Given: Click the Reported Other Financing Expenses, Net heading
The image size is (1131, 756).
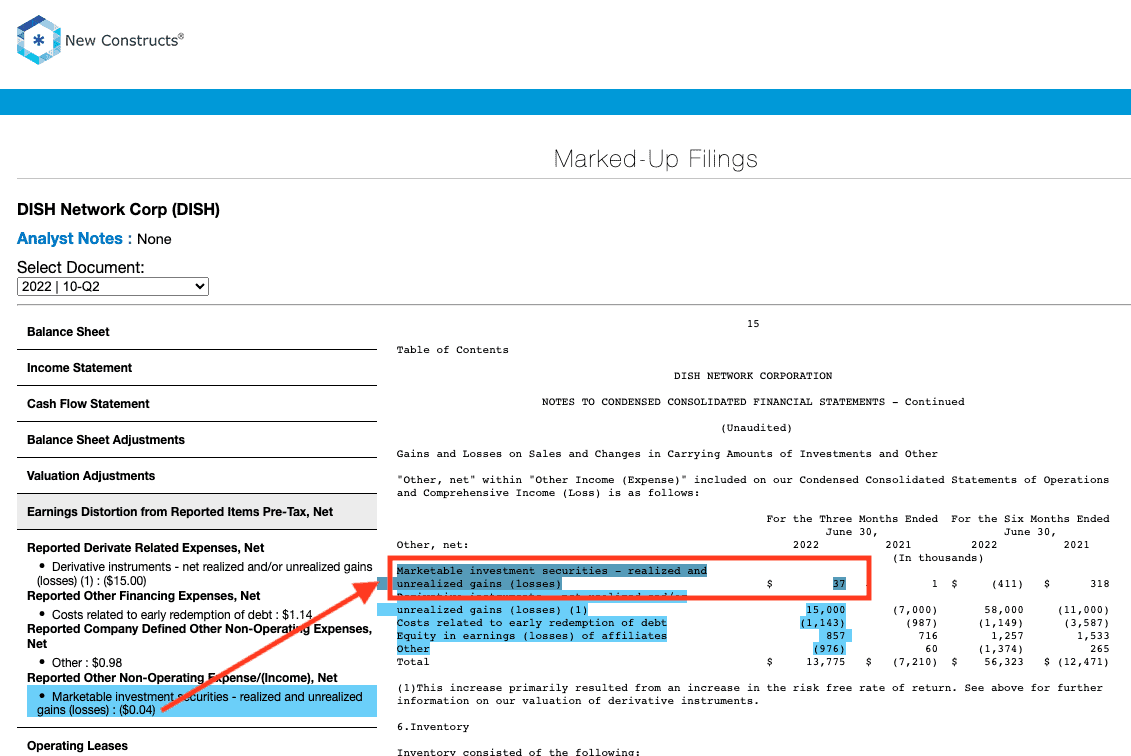Looking at the screenshot, I should click(x=144, y=595).
